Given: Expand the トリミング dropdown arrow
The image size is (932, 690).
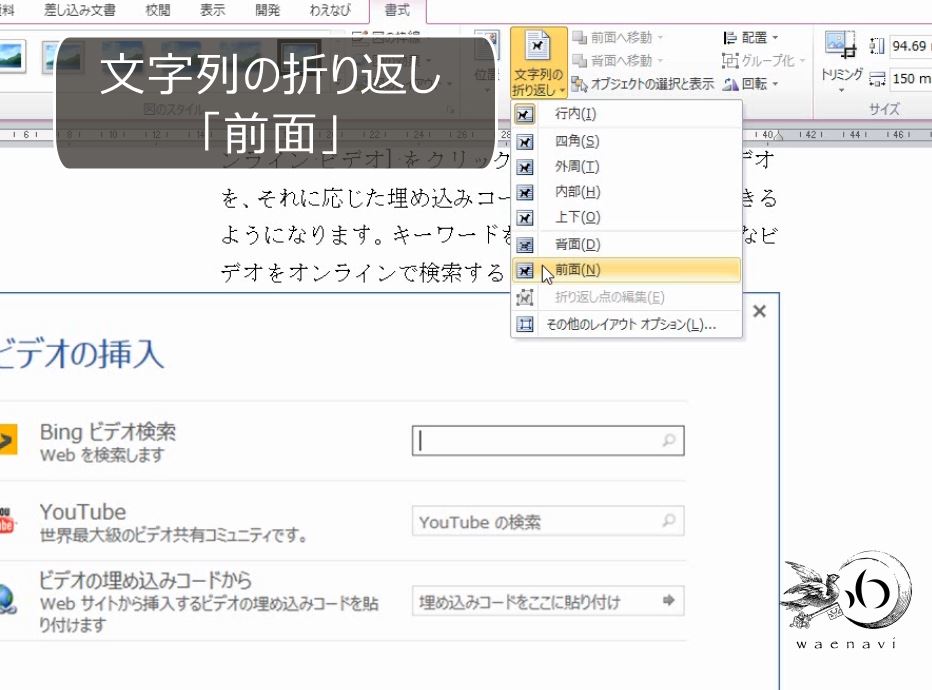Looking at the screenshot, I should [x=841, y=90].
